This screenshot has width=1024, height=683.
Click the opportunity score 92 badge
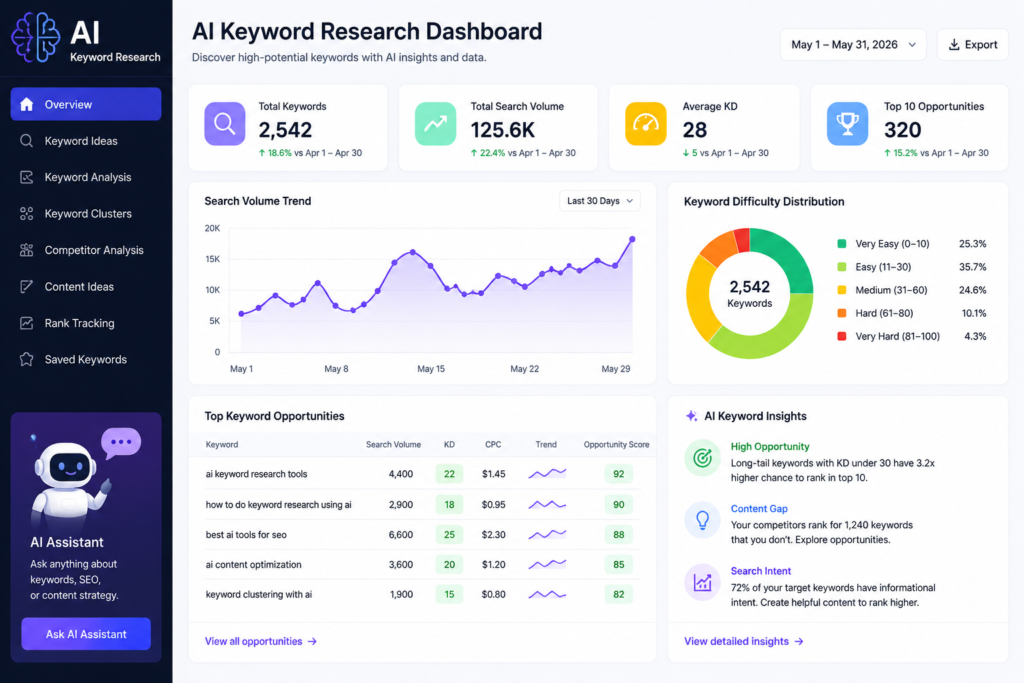618,474
